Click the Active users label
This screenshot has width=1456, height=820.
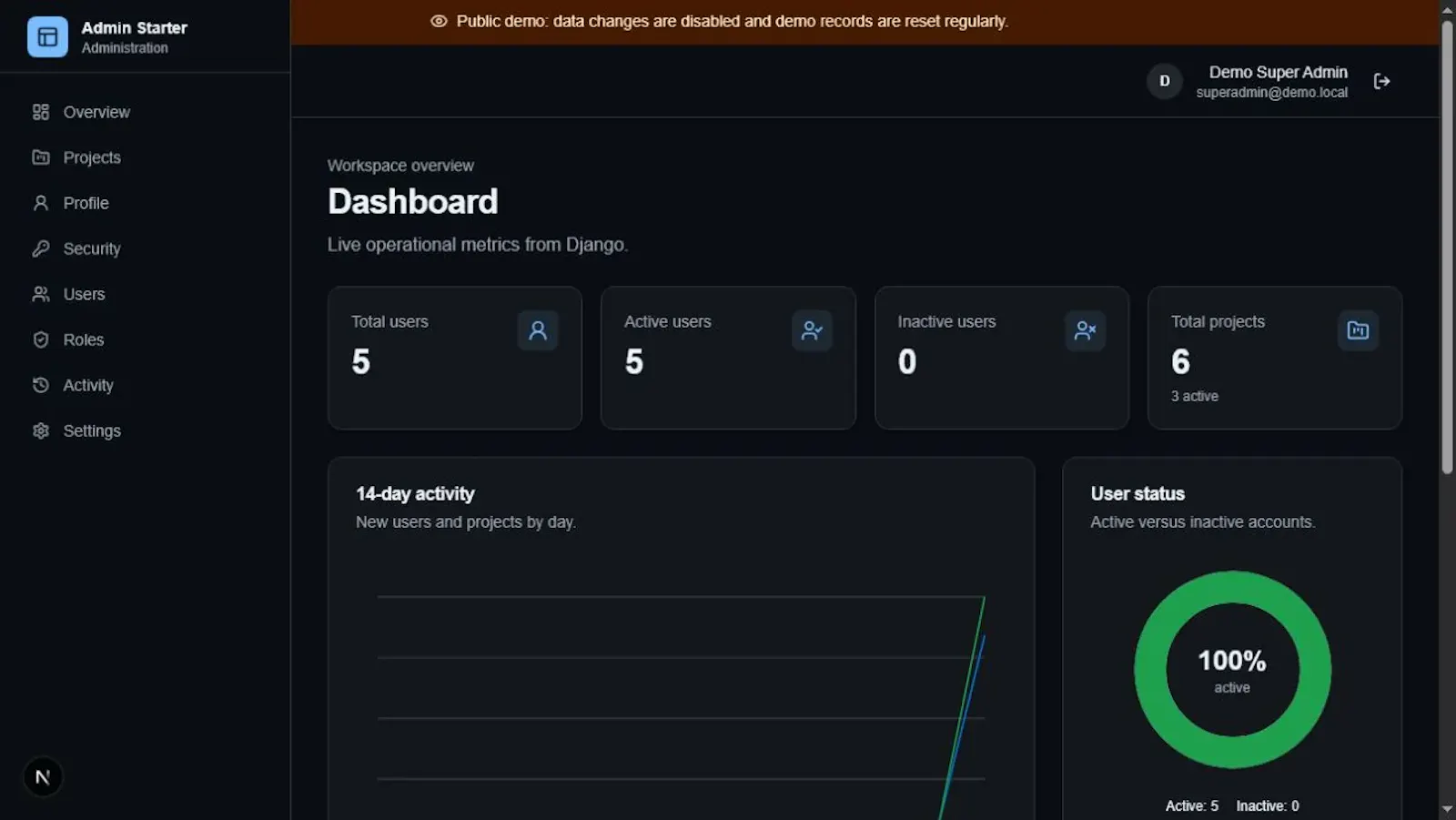pyautogui.click(x=668, y=321)
